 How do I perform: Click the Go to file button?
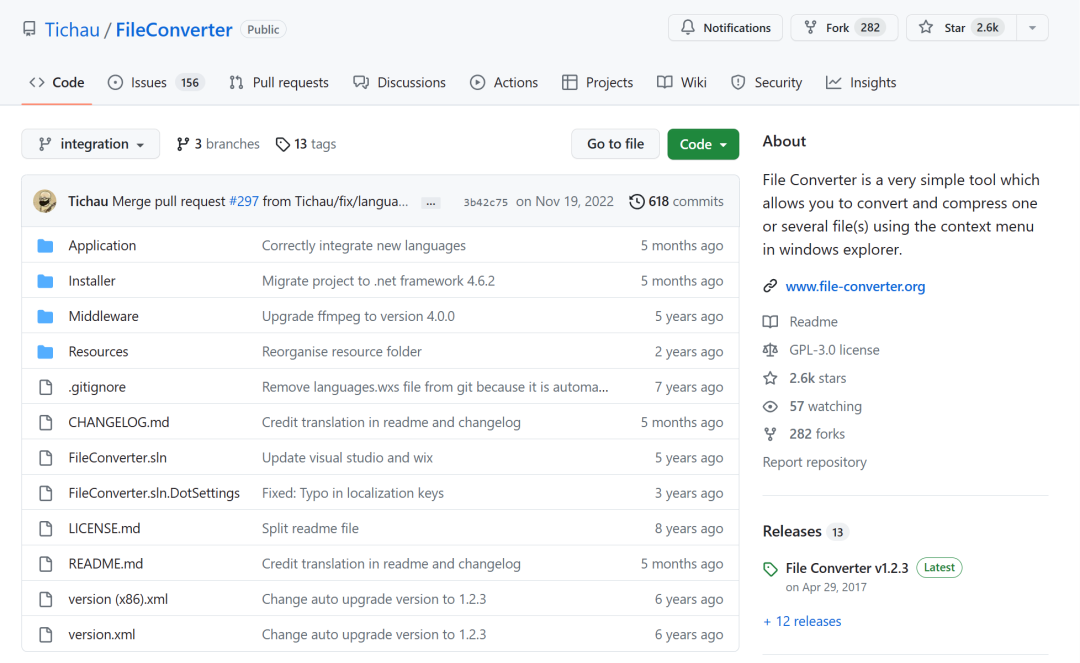615,145
